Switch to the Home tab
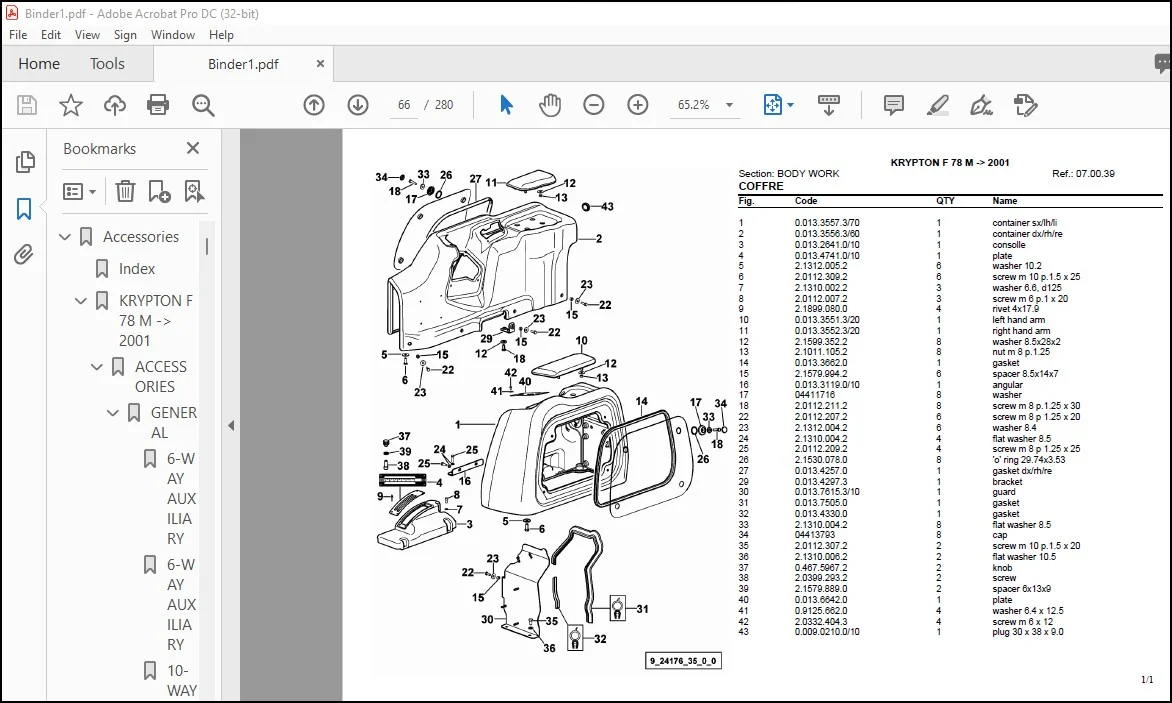 [39, 64]
